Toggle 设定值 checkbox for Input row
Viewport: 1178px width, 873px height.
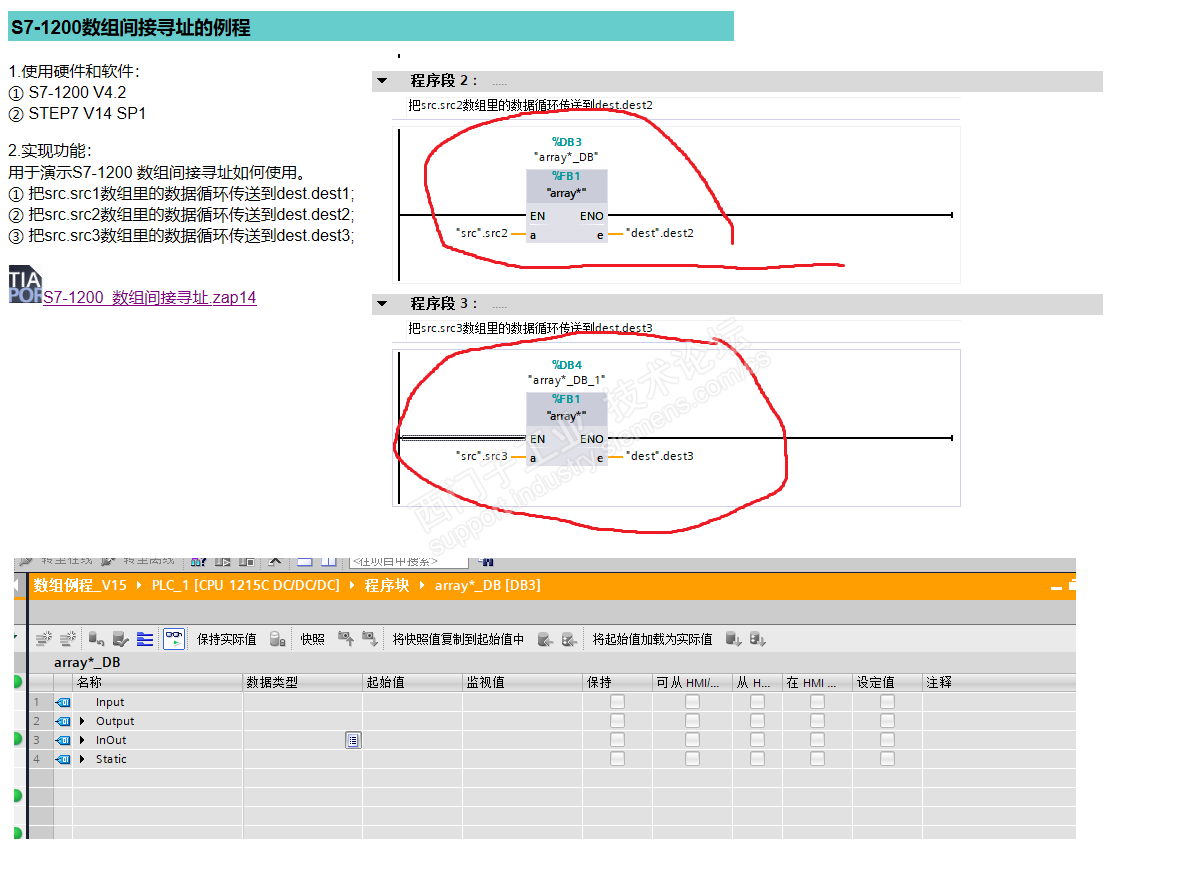click(887, 702)
